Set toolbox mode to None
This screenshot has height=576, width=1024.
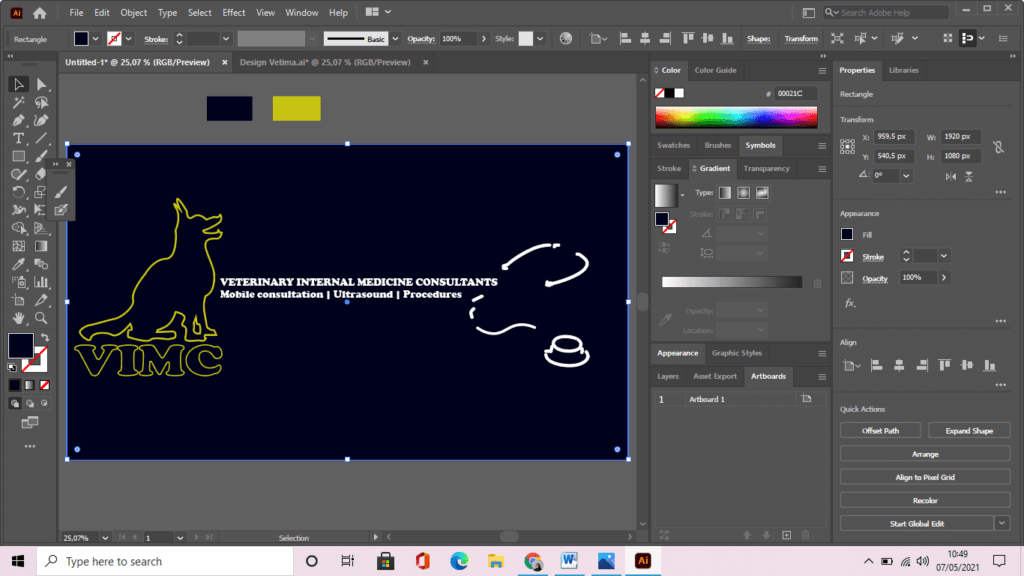[44, 385]
